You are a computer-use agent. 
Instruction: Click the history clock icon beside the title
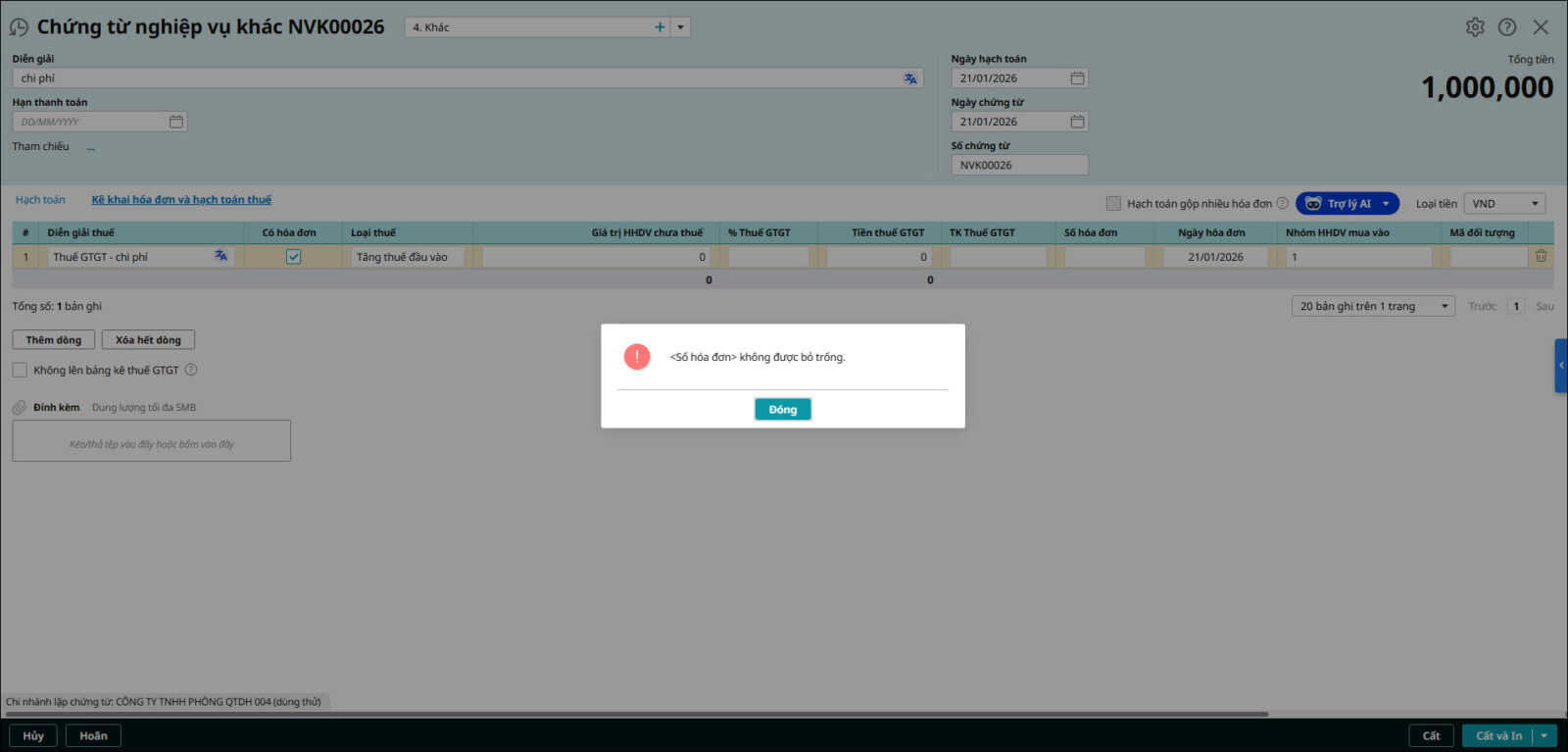[x=19, y=27]
